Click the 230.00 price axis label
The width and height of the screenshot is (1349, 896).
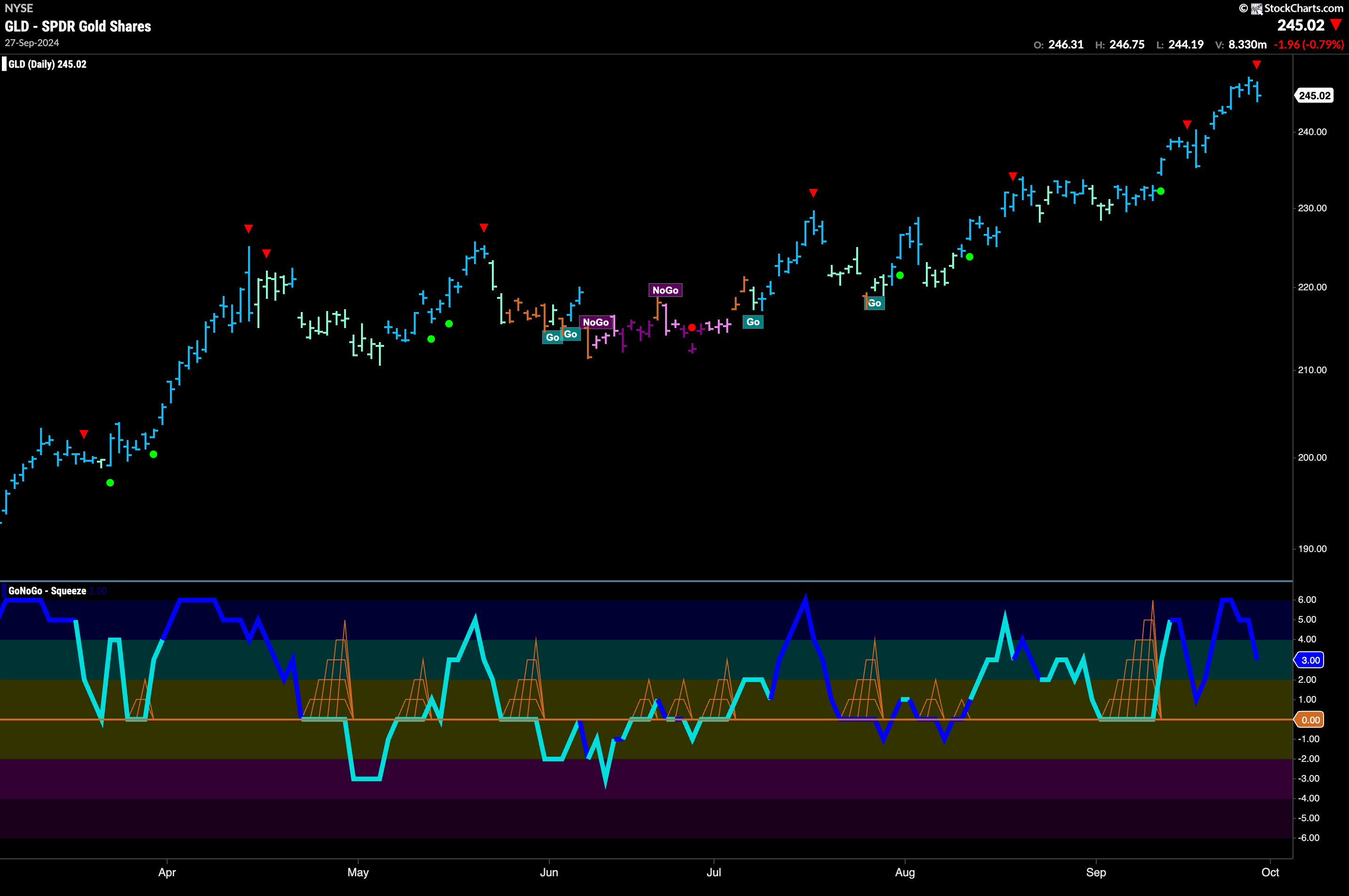tap(1312, 208)
